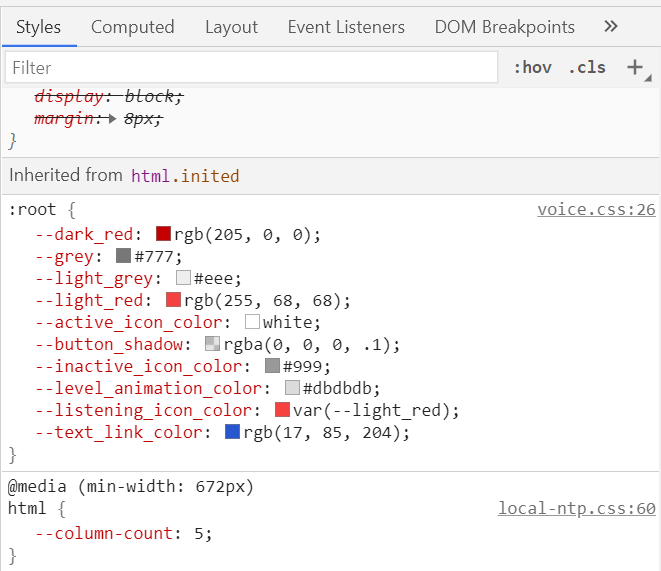Open the --dark_red color swatch
Image resolution: width=661 pixels, height=571 pixels.
tap(163, 233)
